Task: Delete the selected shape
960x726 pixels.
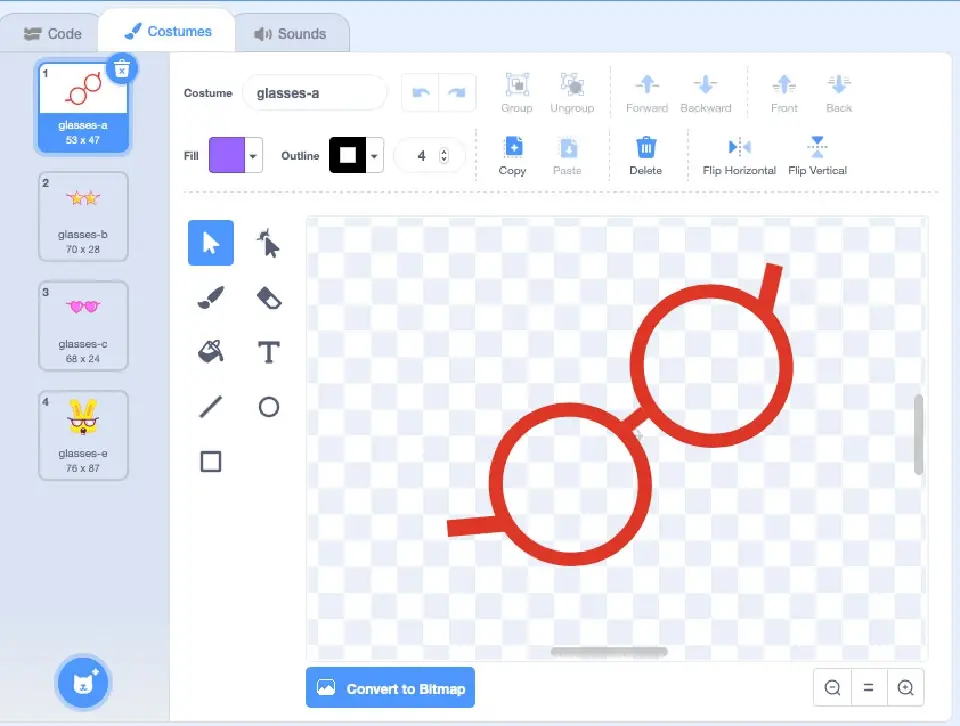Action: pyautogui.click(x=645, y=156)
